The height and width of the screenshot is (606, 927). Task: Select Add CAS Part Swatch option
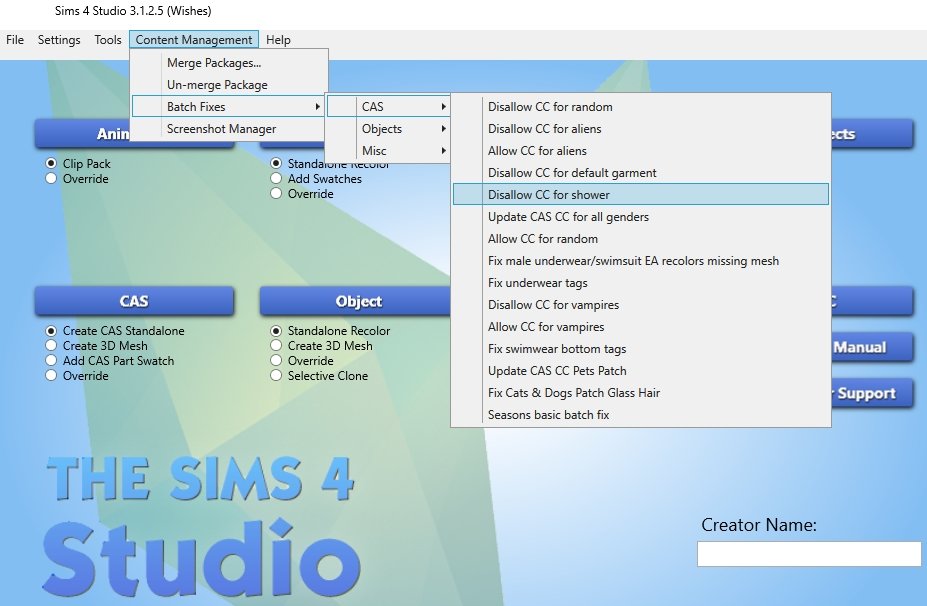(51, 360)
